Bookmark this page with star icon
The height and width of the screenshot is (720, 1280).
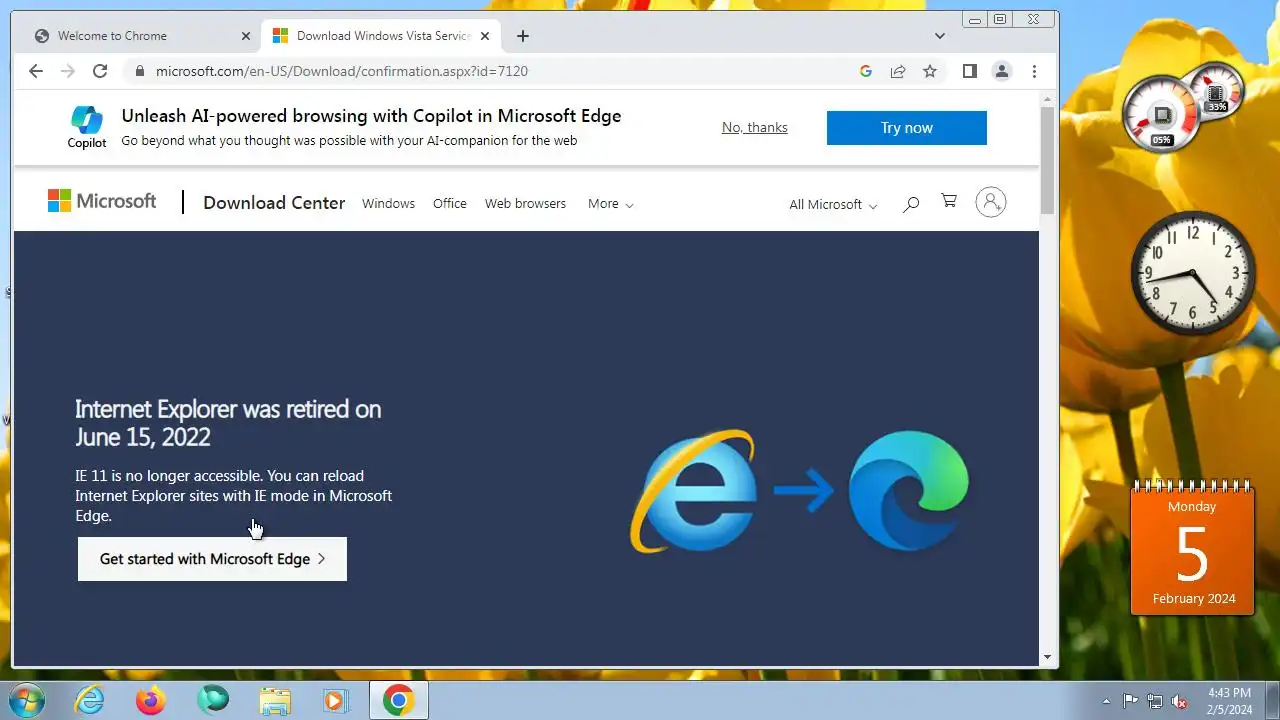click(x=930, y=71)
